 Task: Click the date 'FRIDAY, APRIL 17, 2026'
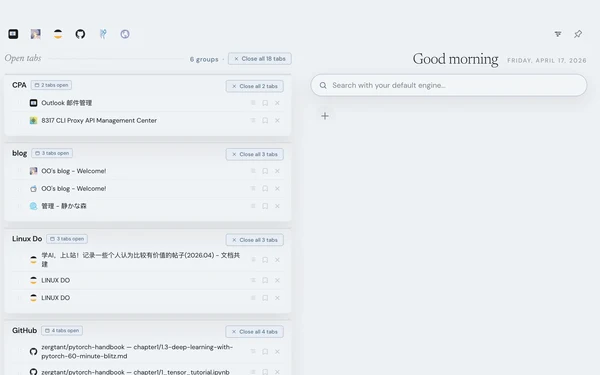pyautogui.click(x=547, y=60)
